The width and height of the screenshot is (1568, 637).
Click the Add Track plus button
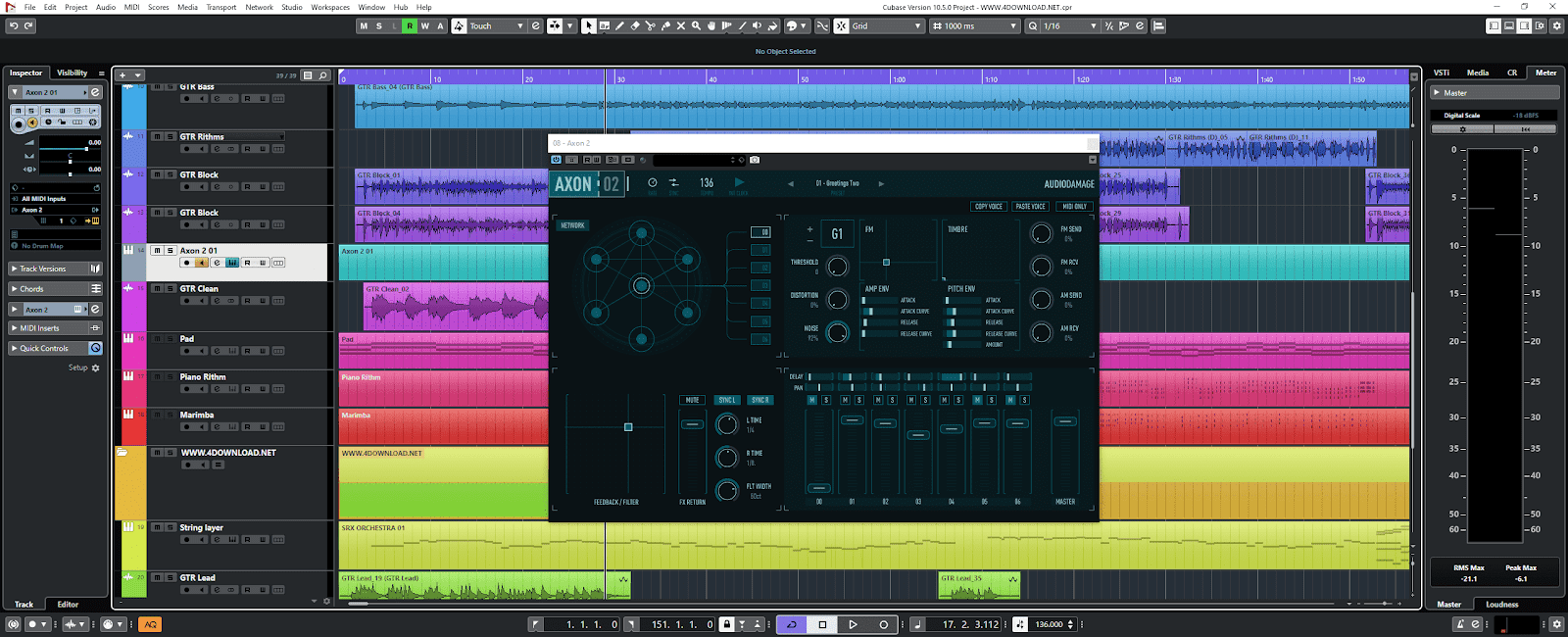point(122,75)
